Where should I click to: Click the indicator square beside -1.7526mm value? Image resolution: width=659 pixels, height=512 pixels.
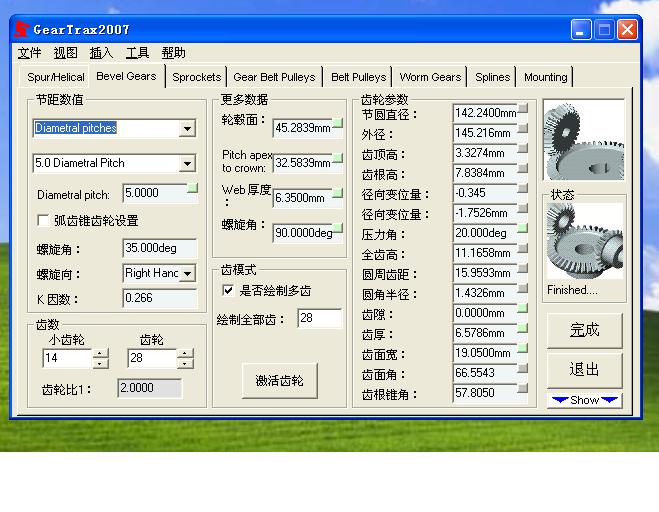[x=522, y=208]
